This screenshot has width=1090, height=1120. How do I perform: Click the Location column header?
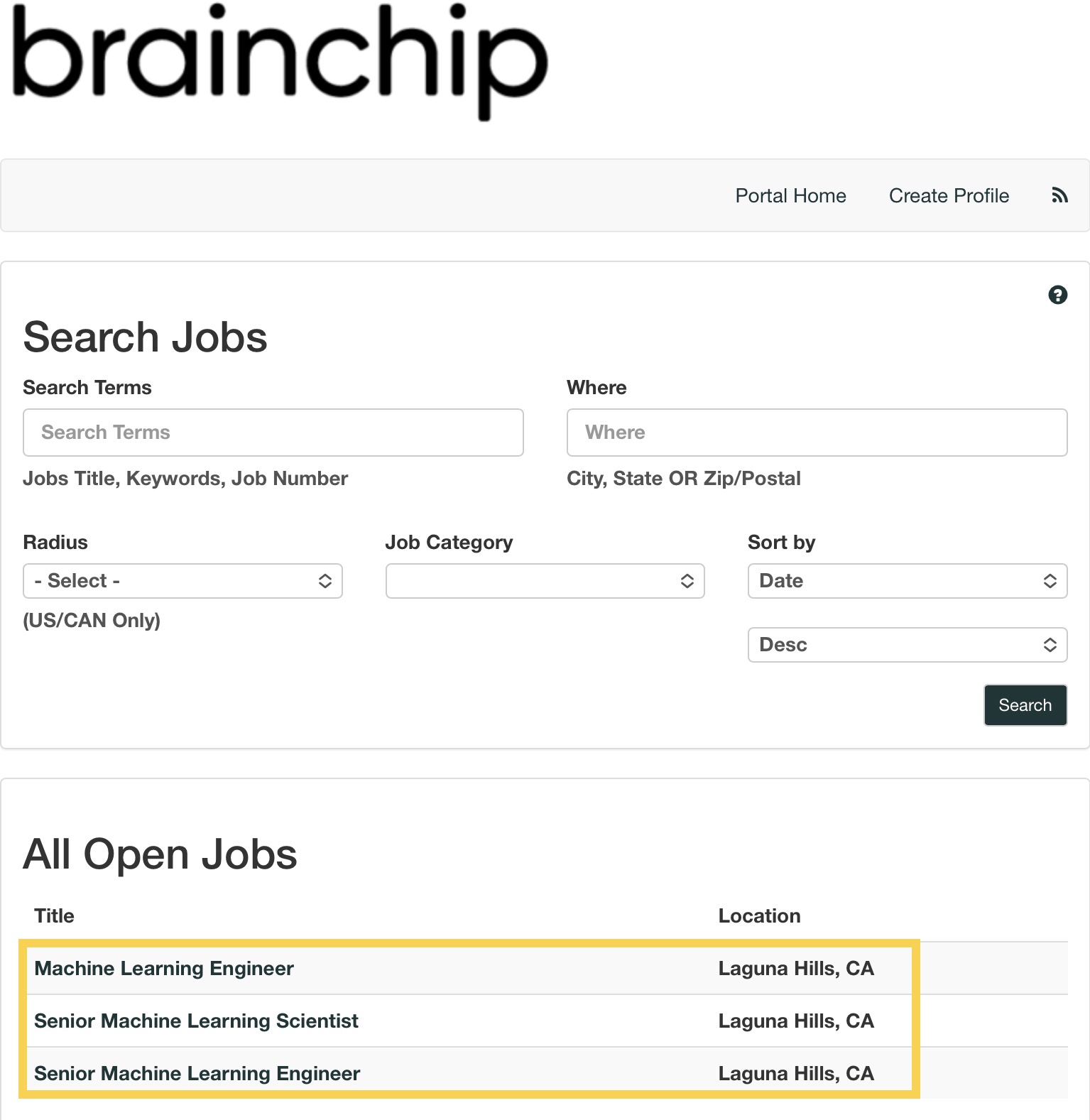tap(759, 916)
